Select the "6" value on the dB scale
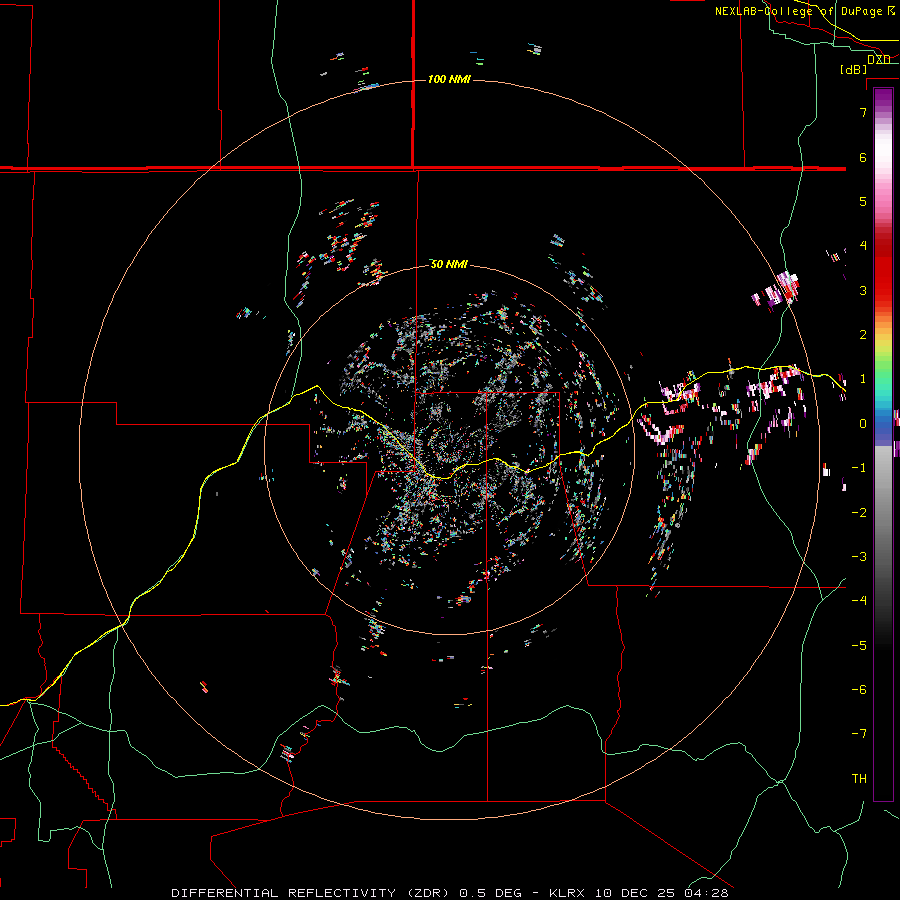900x900 pixels. (x=863, y=157)
